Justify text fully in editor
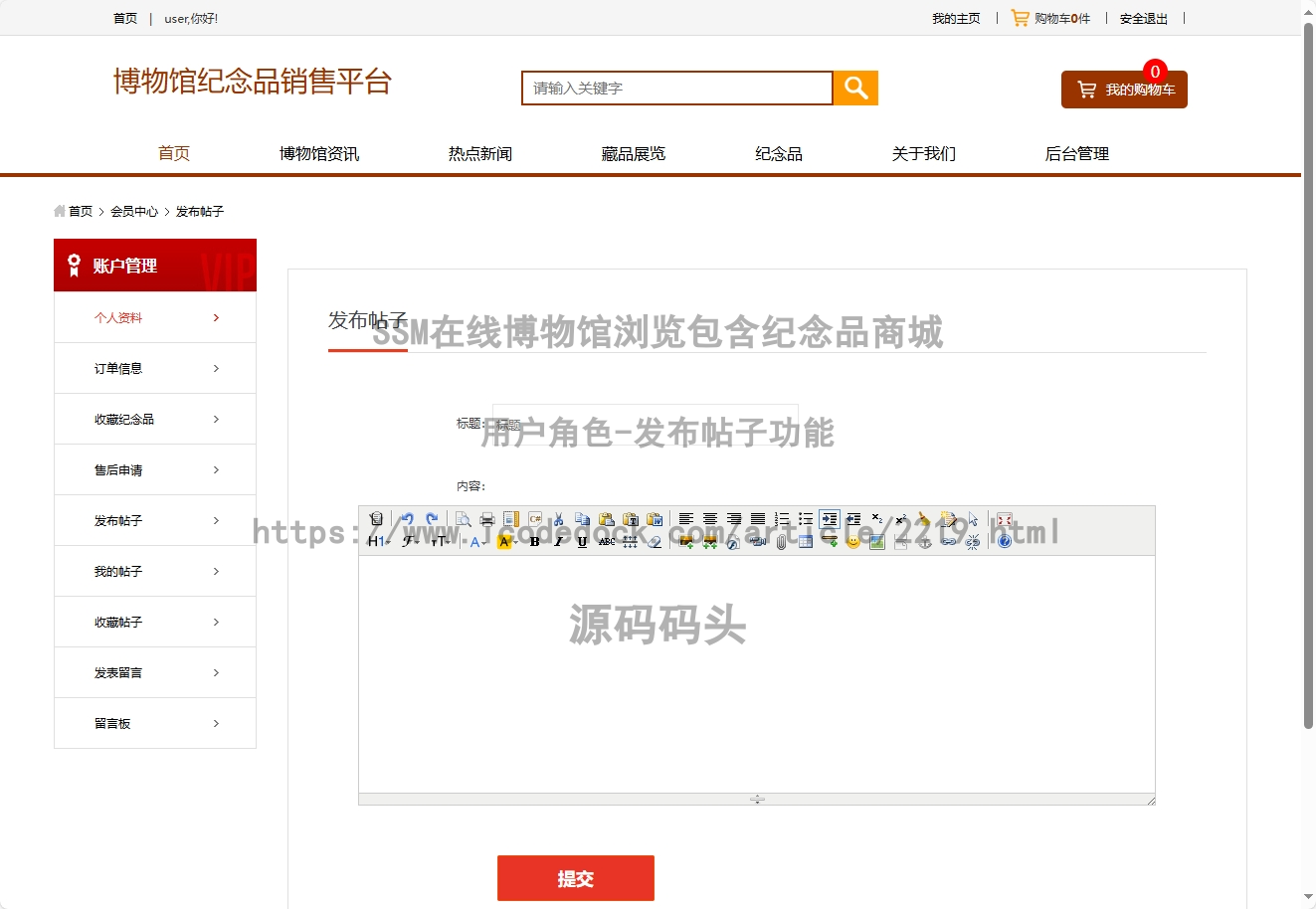This screenshot has width=1316, height=909. (x=758, y=519)
